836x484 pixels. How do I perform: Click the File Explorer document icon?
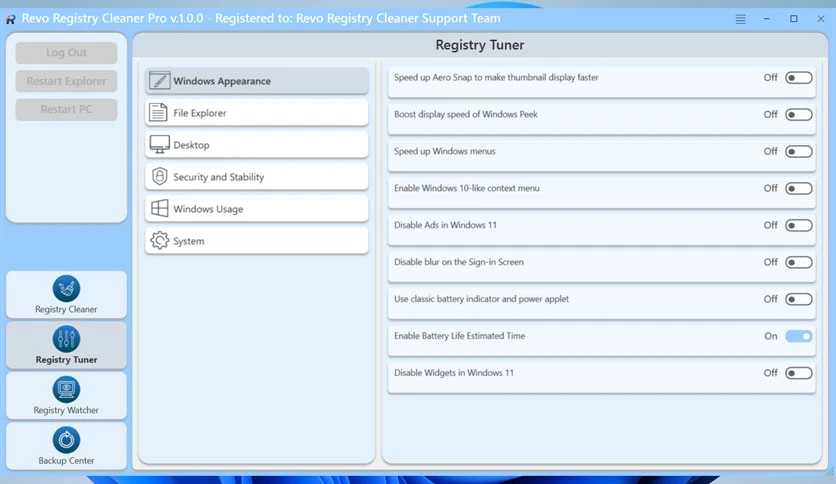coord(158,112)
